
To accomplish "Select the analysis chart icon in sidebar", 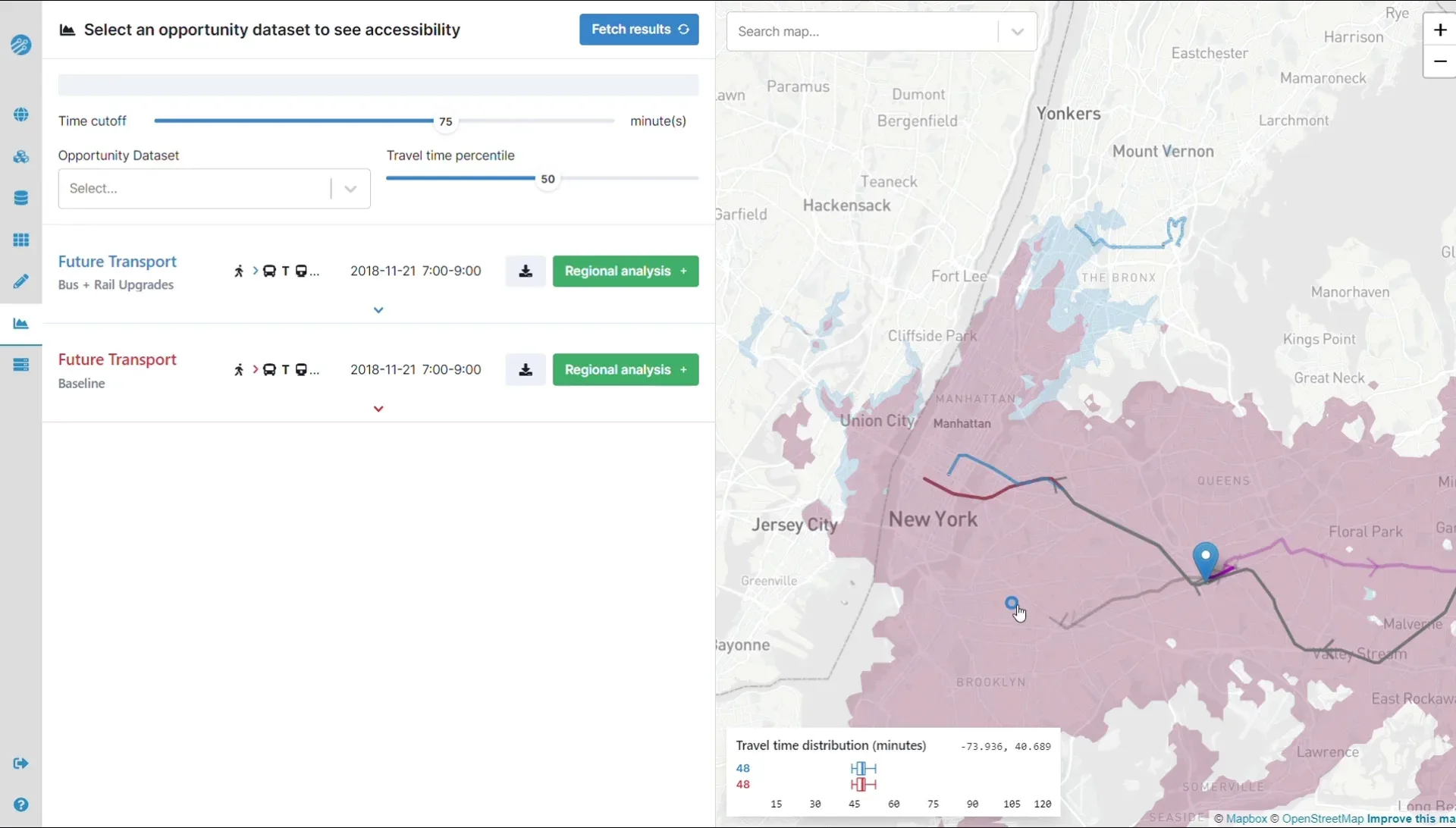I will 20,324.
